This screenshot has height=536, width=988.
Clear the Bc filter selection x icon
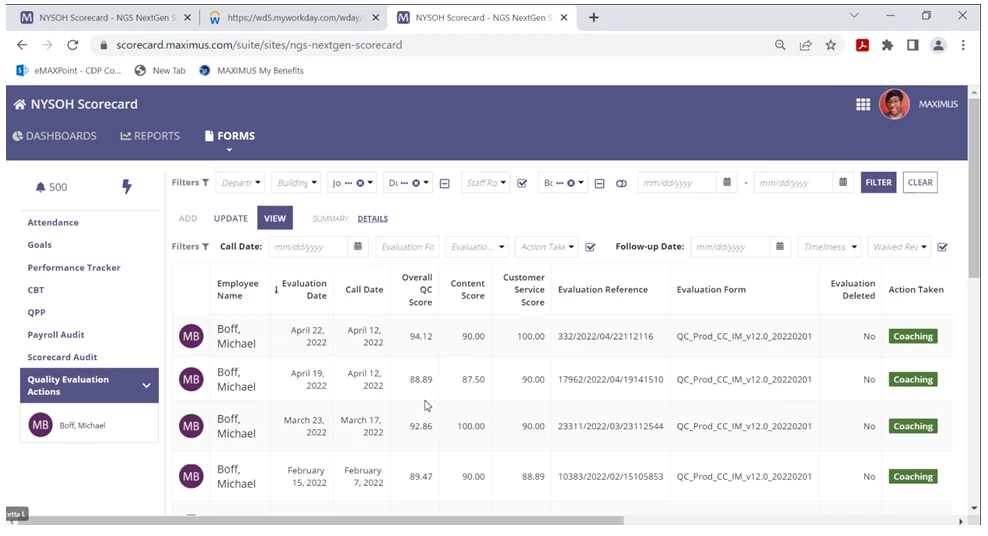(x=571, y=183)
